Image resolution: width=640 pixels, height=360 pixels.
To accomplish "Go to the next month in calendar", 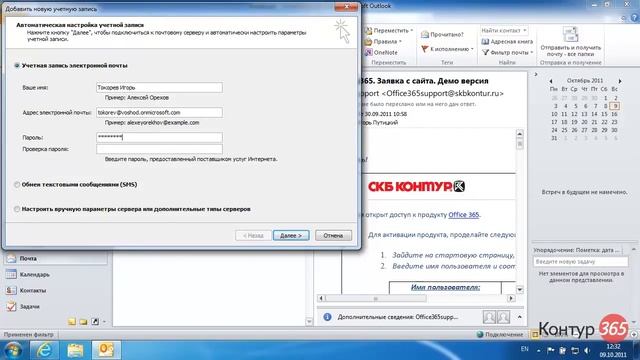I will coord(620,81).
